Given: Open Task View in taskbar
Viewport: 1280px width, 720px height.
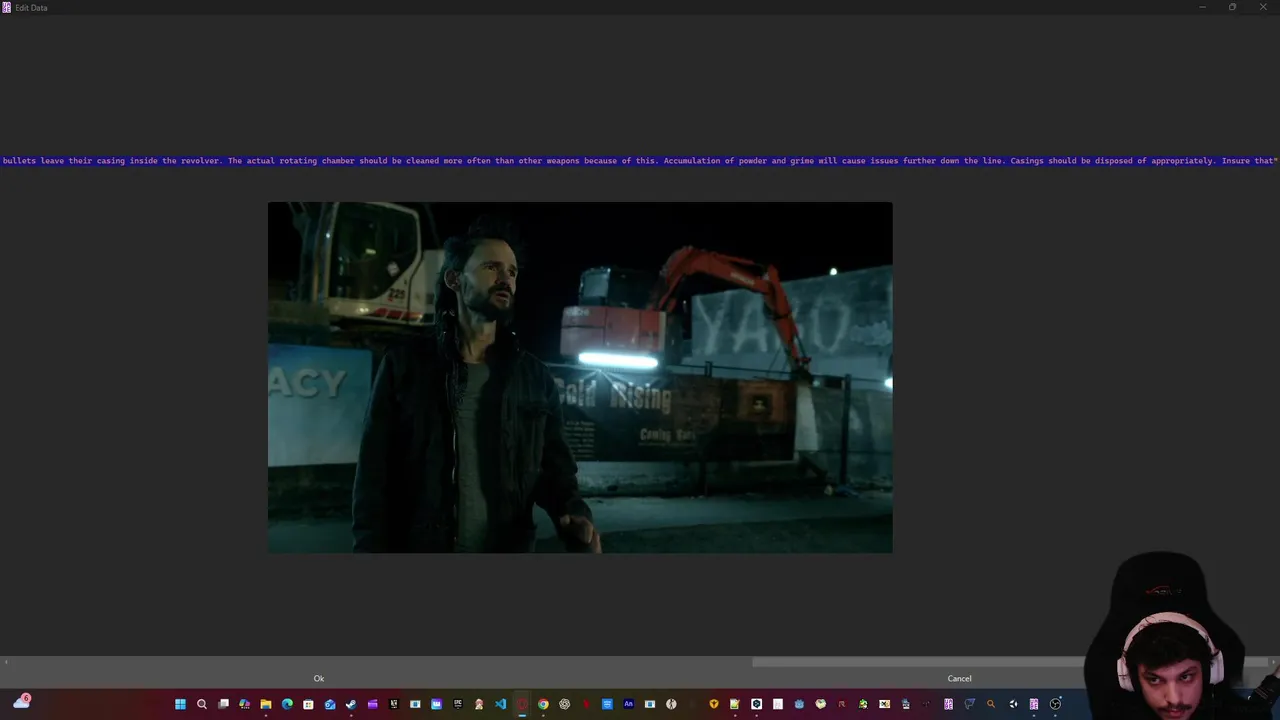Looking at the screenshot, I should 223,704.
